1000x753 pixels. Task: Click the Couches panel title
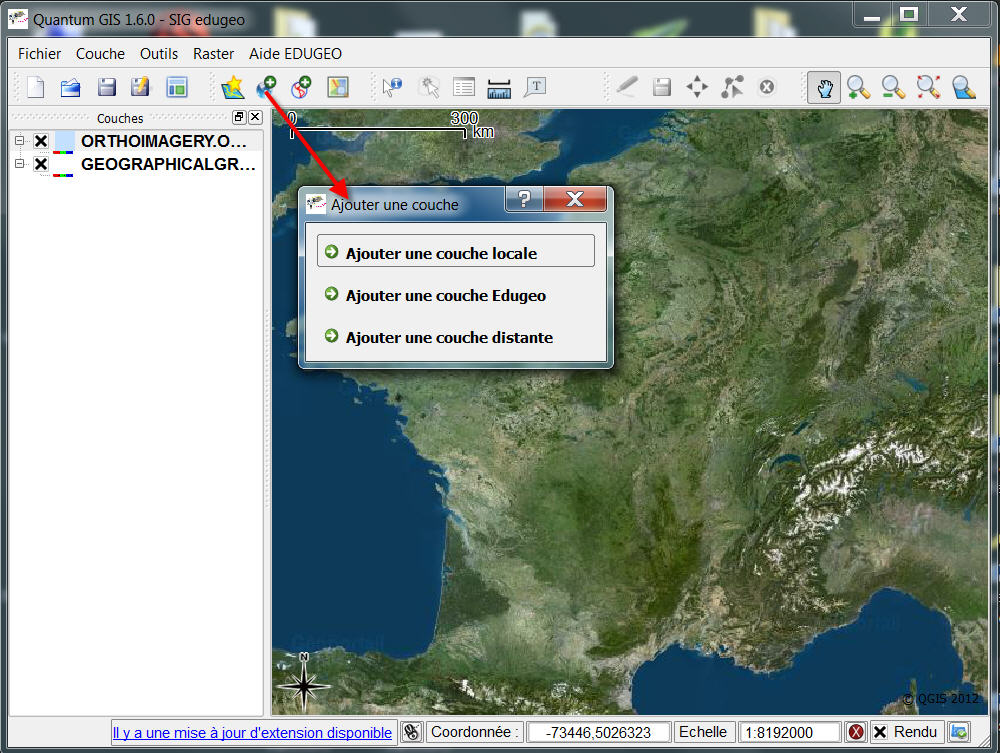tap(120, 118)
